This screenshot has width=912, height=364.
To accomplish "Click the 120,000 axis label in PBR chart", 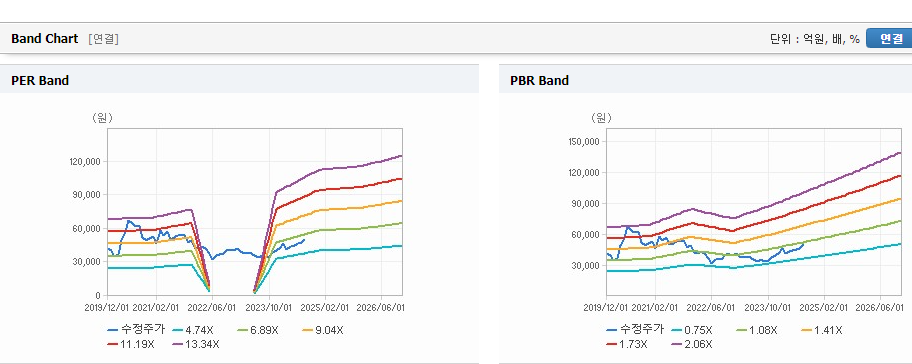I will 585,173.
